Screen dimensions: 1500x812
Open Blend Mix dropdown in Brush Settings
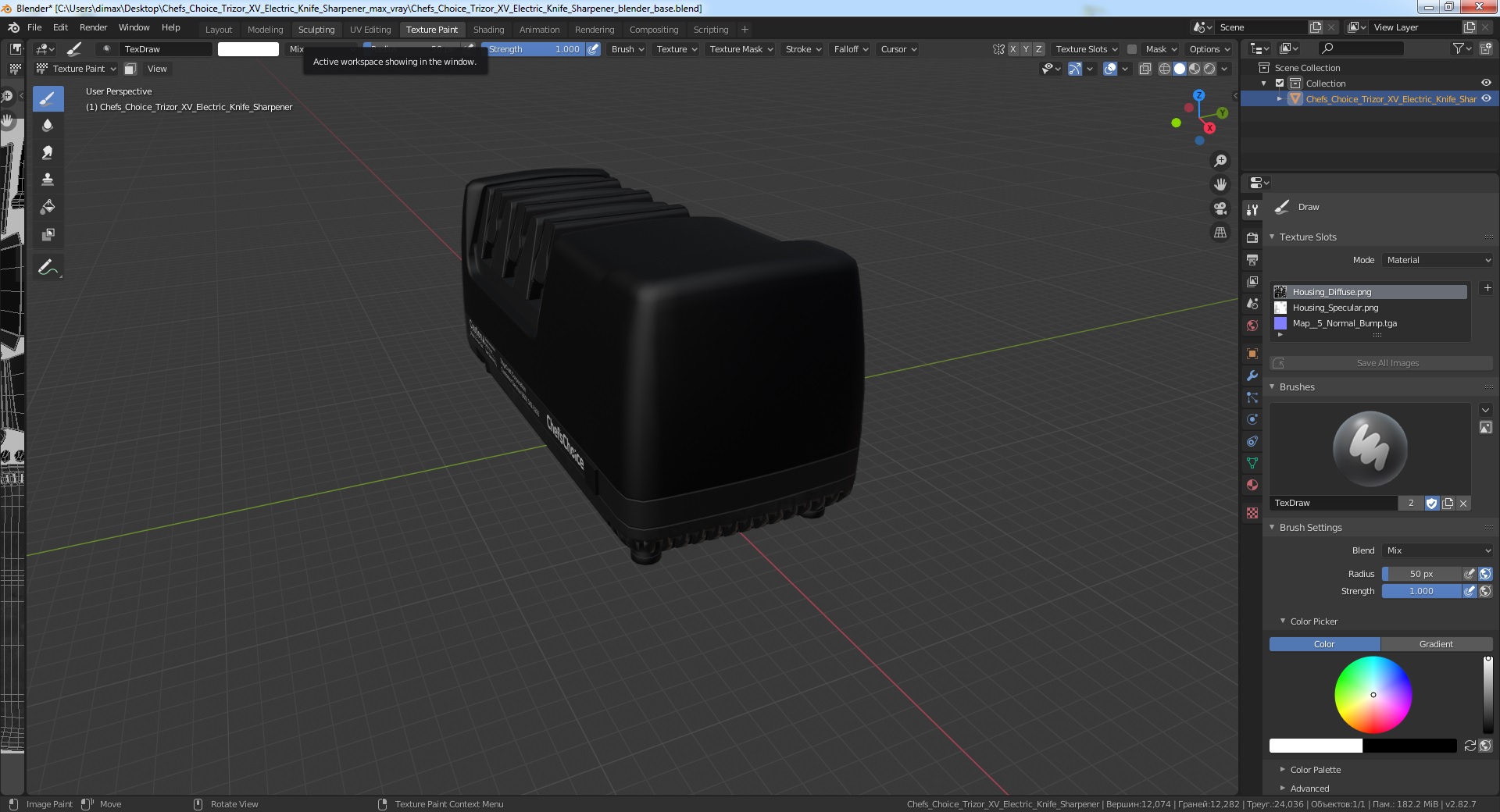click(1437, 550)
